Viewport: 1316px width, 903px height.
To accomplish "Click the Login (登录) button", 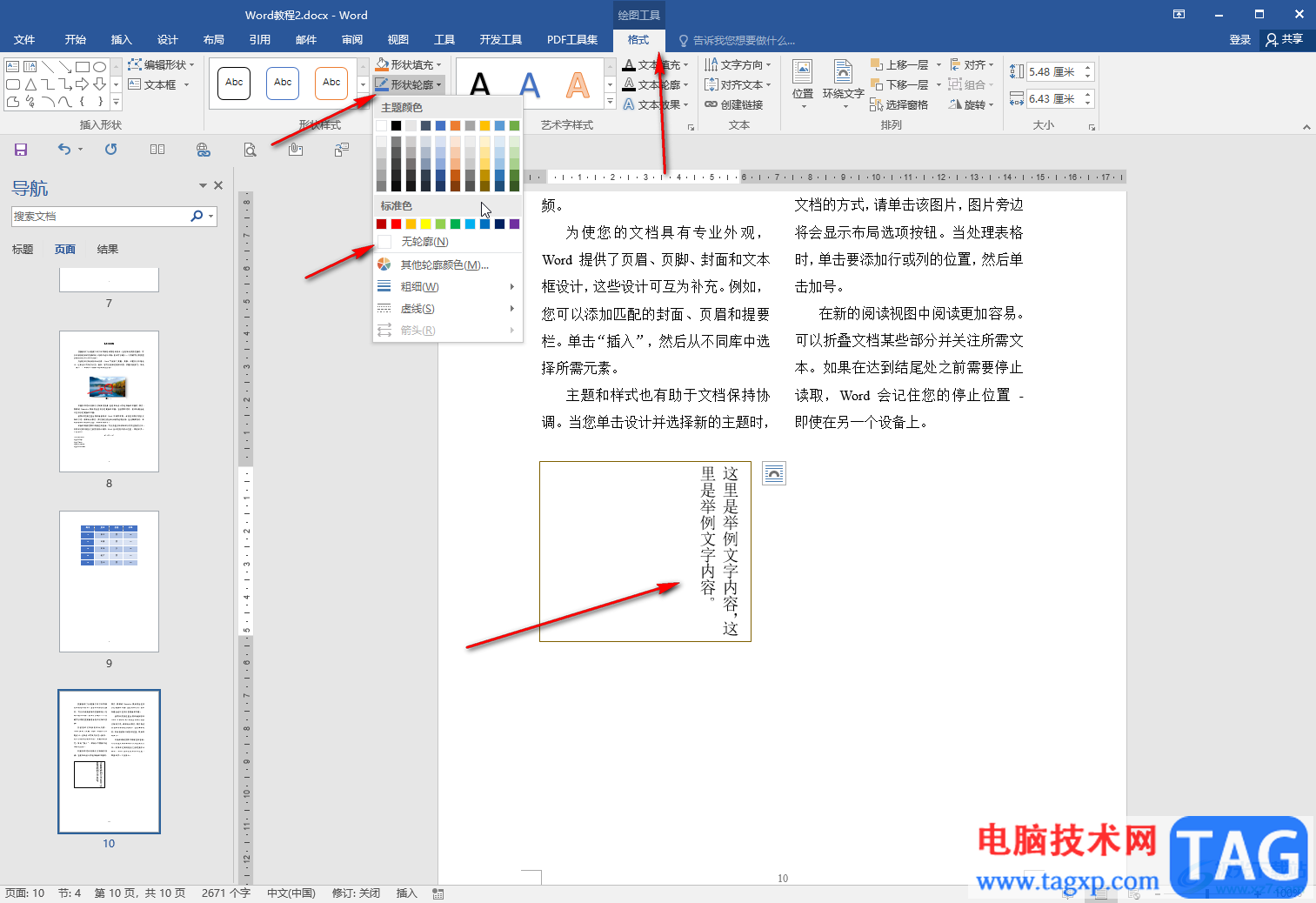I will point(1240,40).
